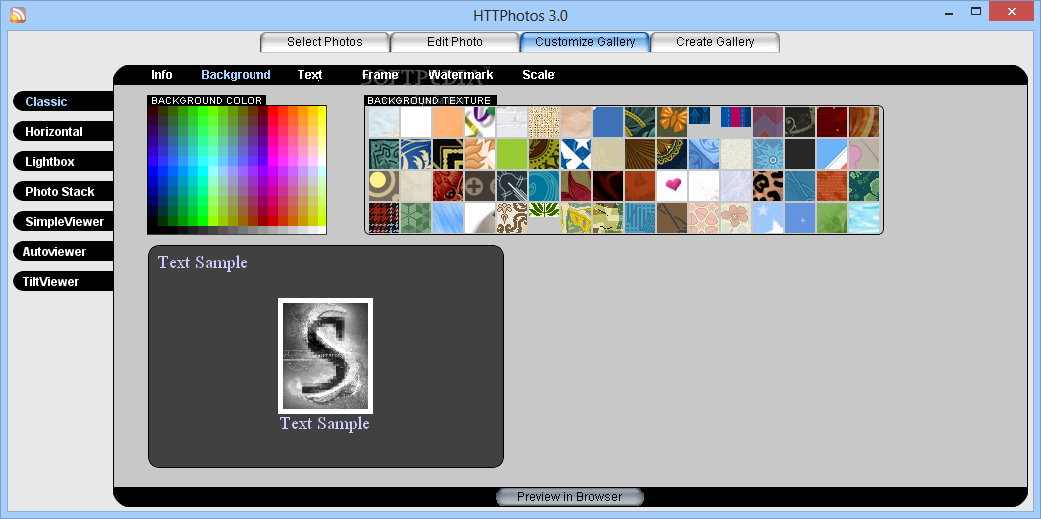Apply the green grass texture

tap(833, 218)
